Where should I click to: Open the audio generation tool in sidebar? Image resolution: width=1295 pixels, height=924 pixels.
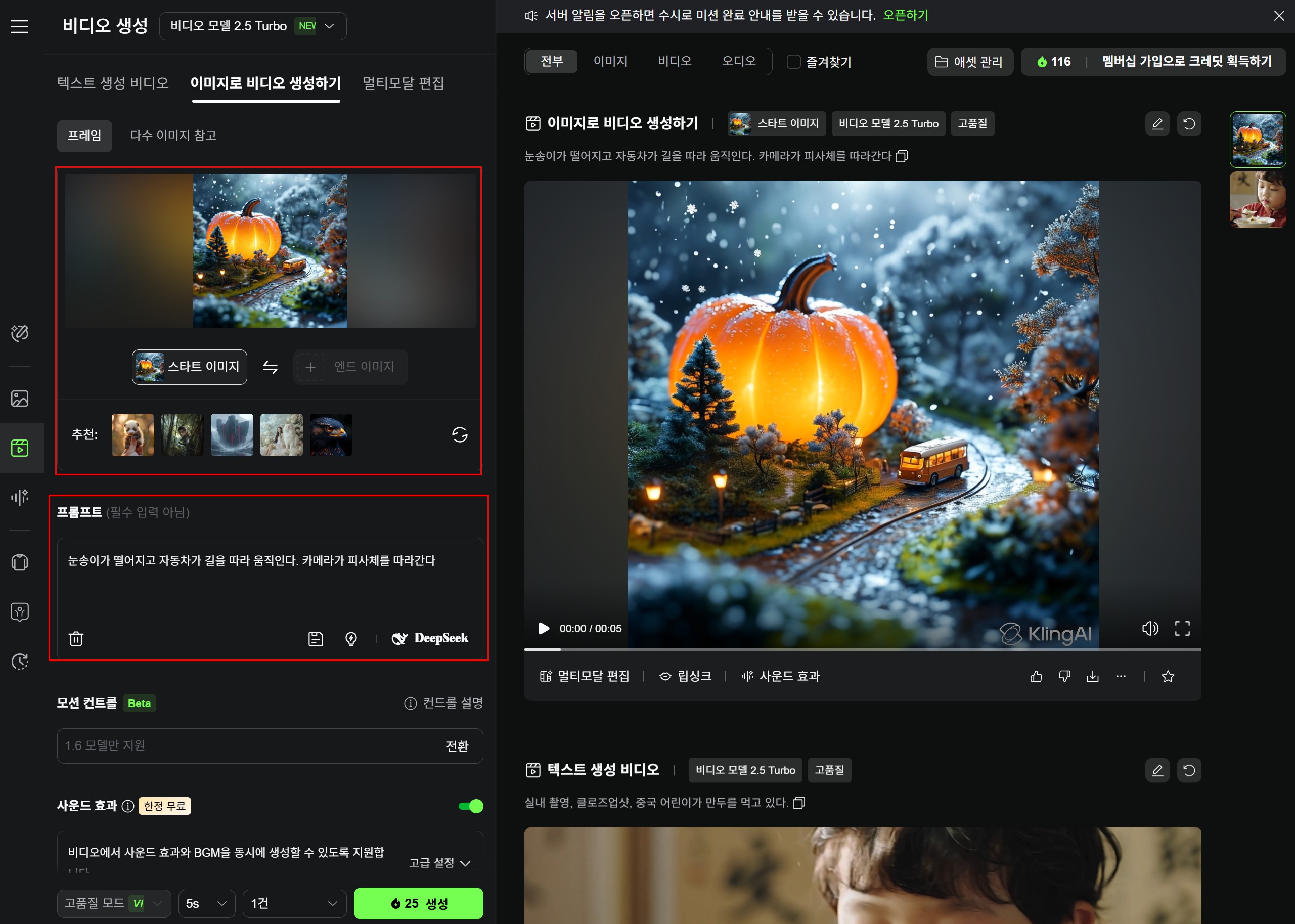[20, 497]
